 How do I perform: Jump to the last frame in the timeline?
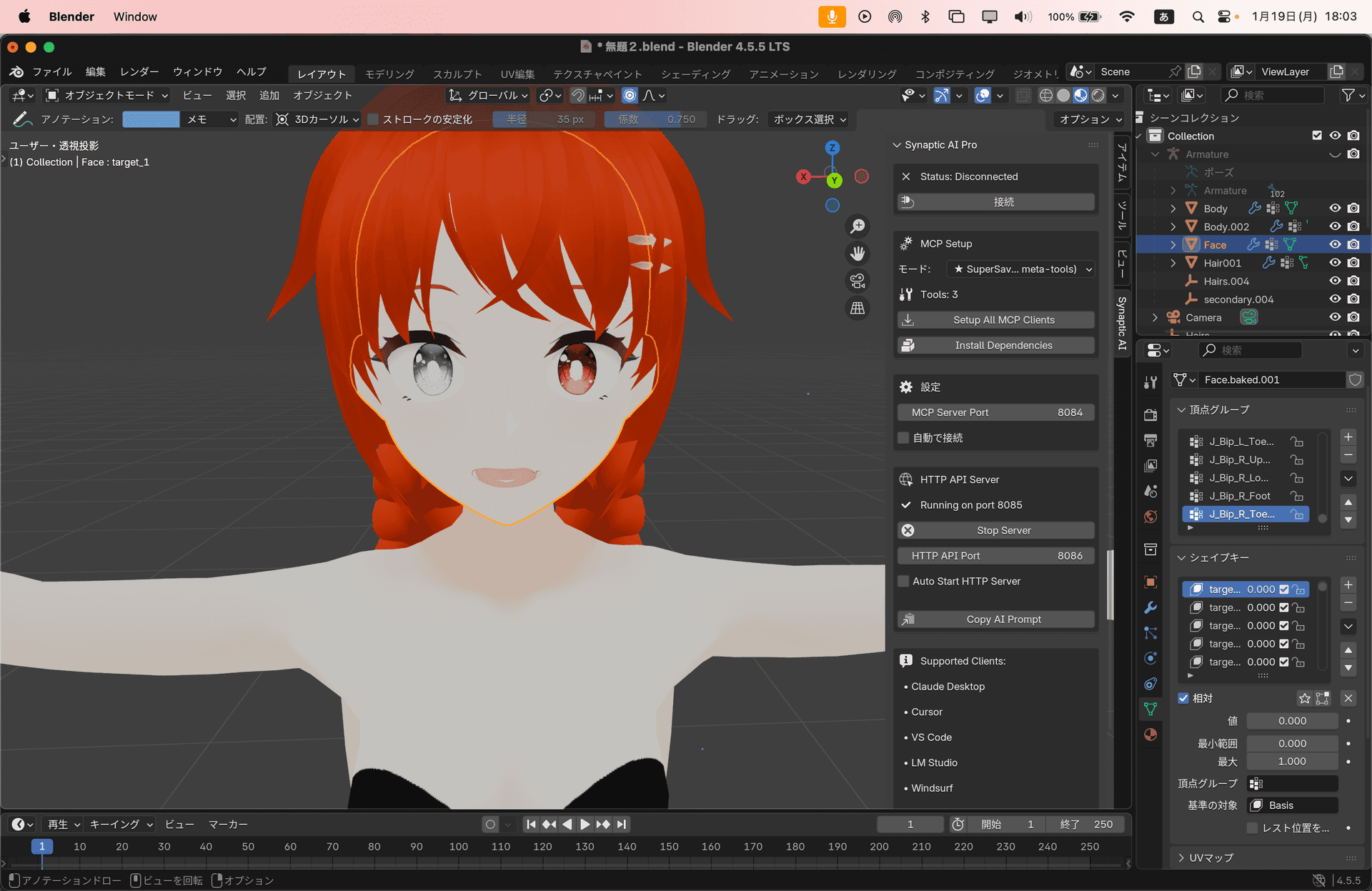point(622,824)
